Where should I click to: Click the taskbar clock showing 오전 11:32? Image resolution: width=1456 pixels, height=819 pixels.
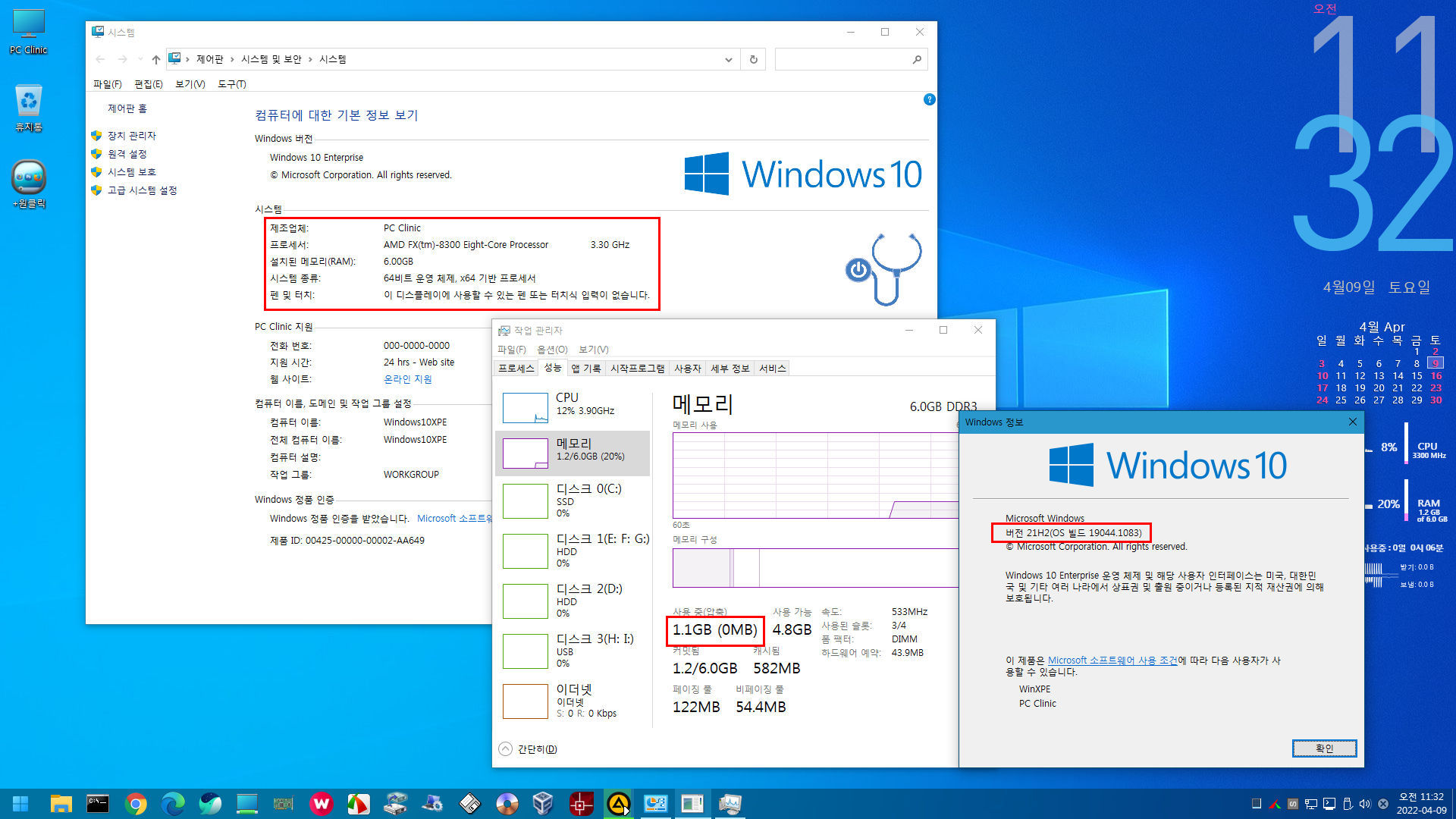click(x=1421, y=804)
